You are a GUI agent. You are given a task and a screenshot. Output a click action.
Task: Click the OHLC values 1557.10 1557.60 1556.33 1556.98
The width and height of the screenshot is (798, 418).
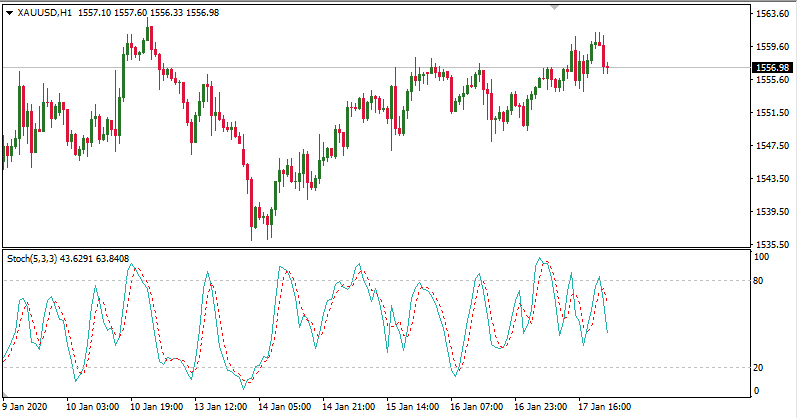(x=149, y=13)
